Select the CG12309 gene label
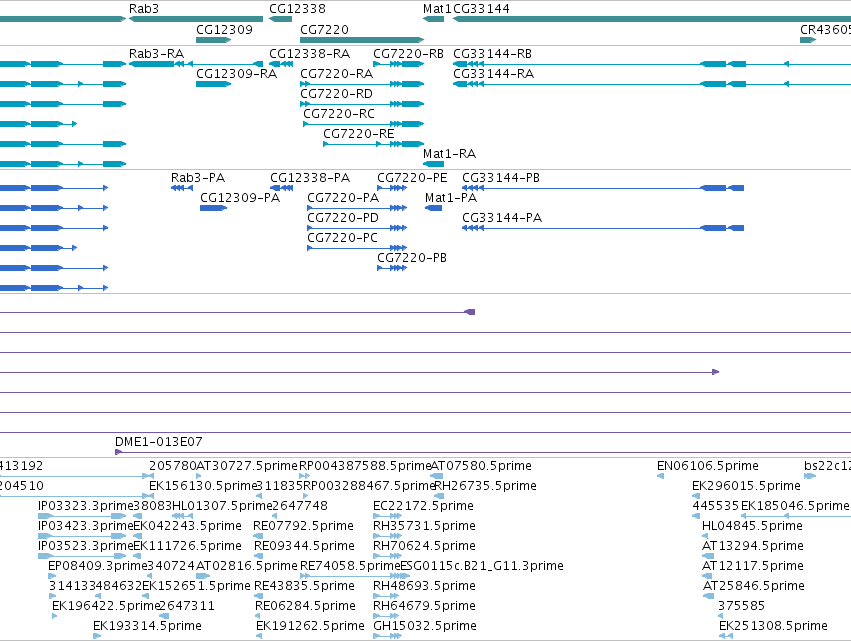The width and height of the screenshot is (851, 641). click(x=224, y=29)
